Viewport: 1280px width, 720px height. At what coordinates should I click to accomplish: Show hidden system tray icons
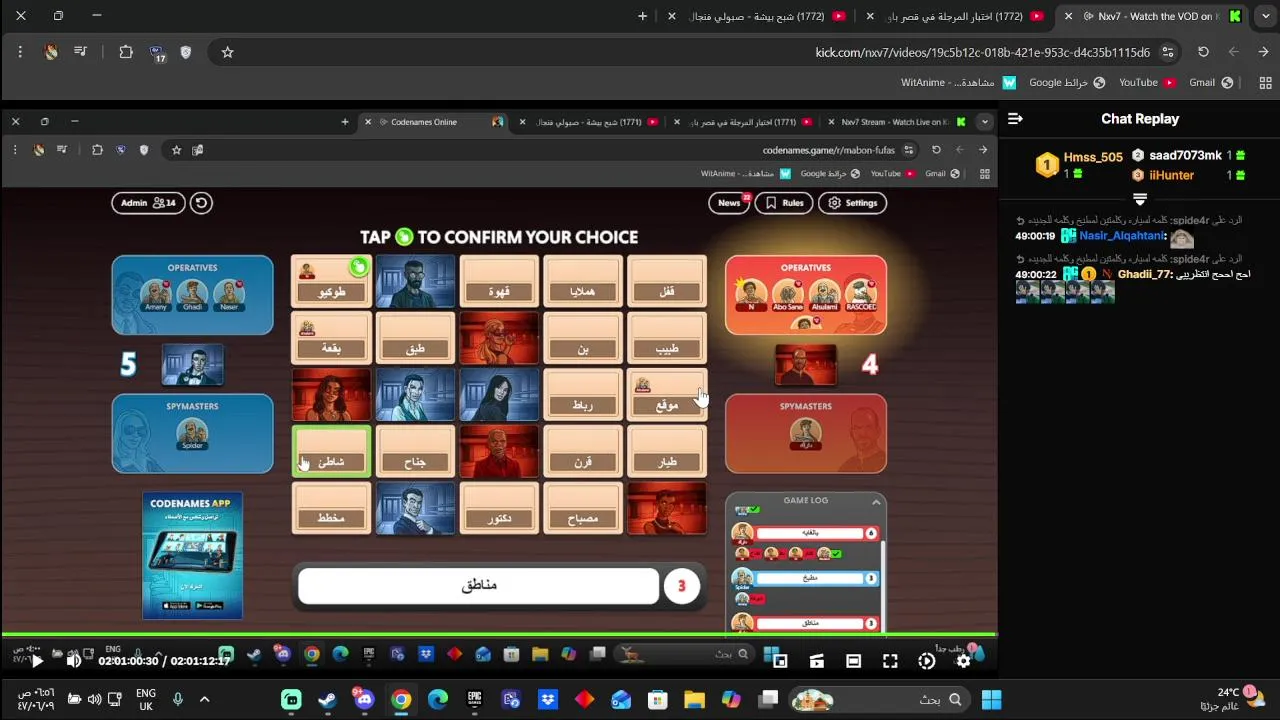[204, 700]
